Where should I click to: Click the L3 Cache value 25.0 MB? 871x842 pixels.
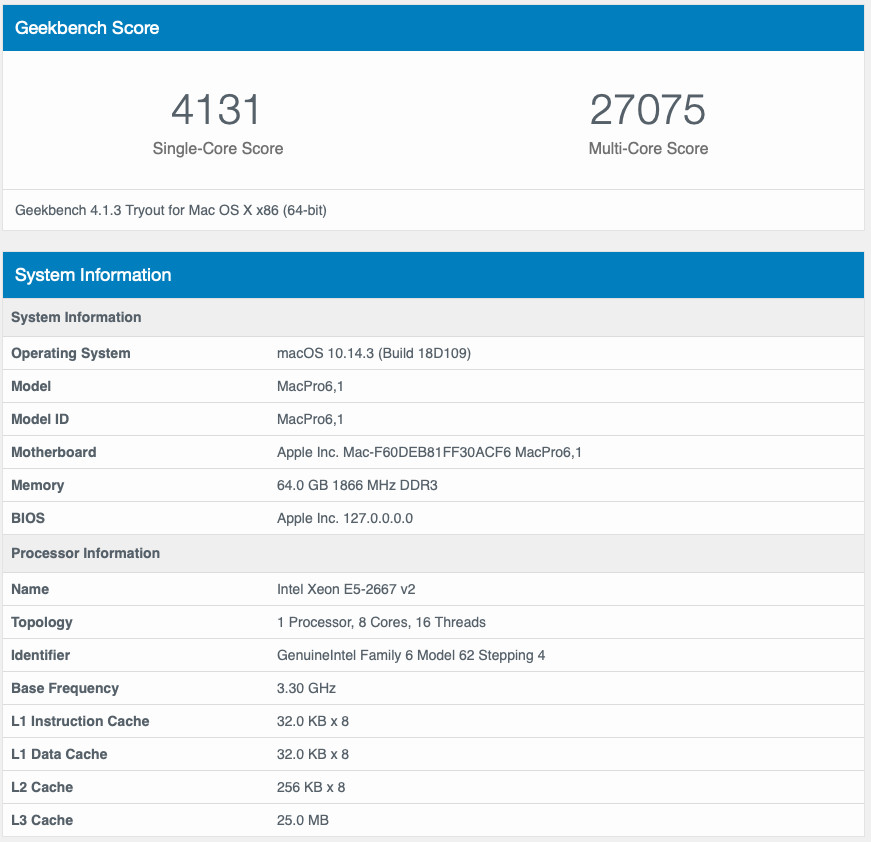click(303, 820)
